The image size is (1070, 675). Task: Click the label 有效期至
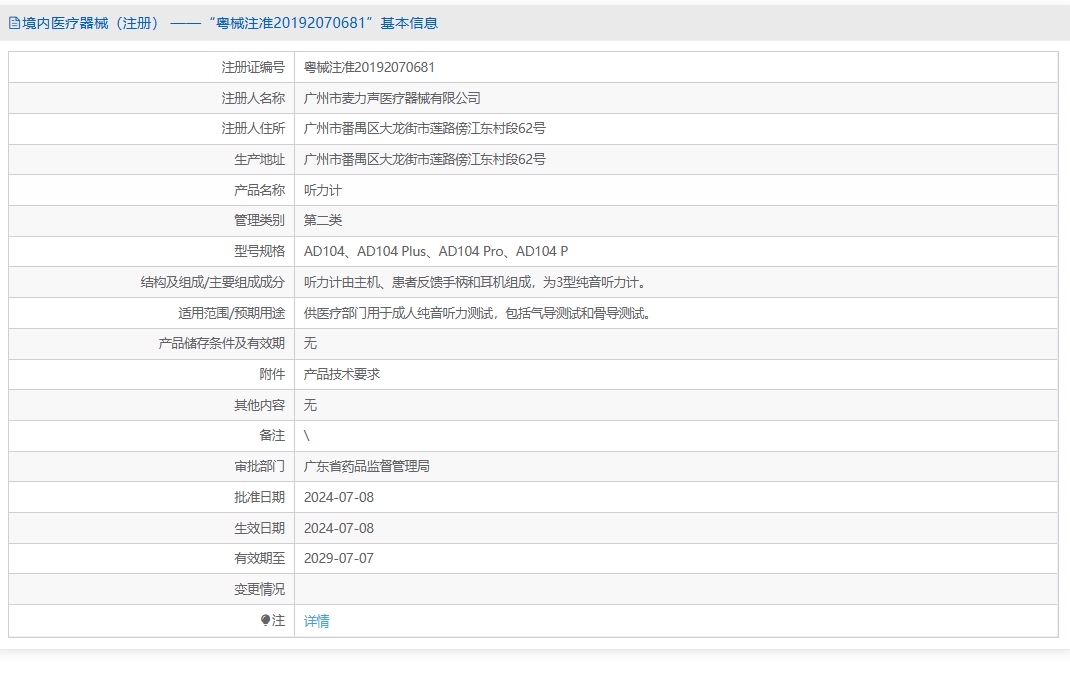click(259, 558)
